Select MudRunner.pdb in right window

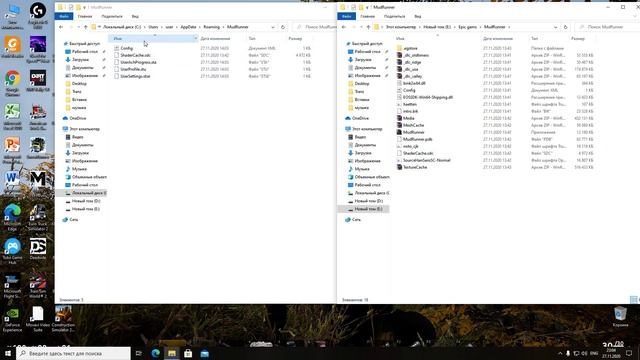tap(417, 139)
